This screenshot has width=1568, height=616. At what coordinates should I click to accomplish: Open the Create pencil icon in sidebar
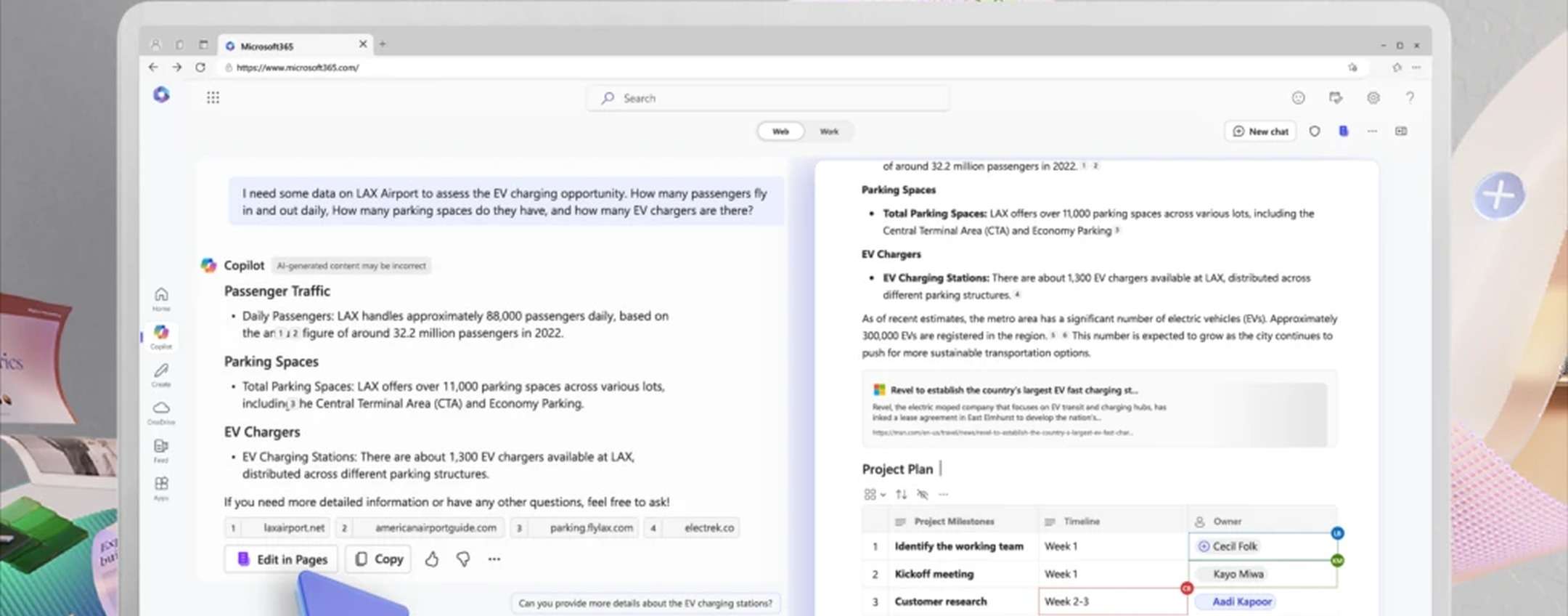(x=161, y=374)
